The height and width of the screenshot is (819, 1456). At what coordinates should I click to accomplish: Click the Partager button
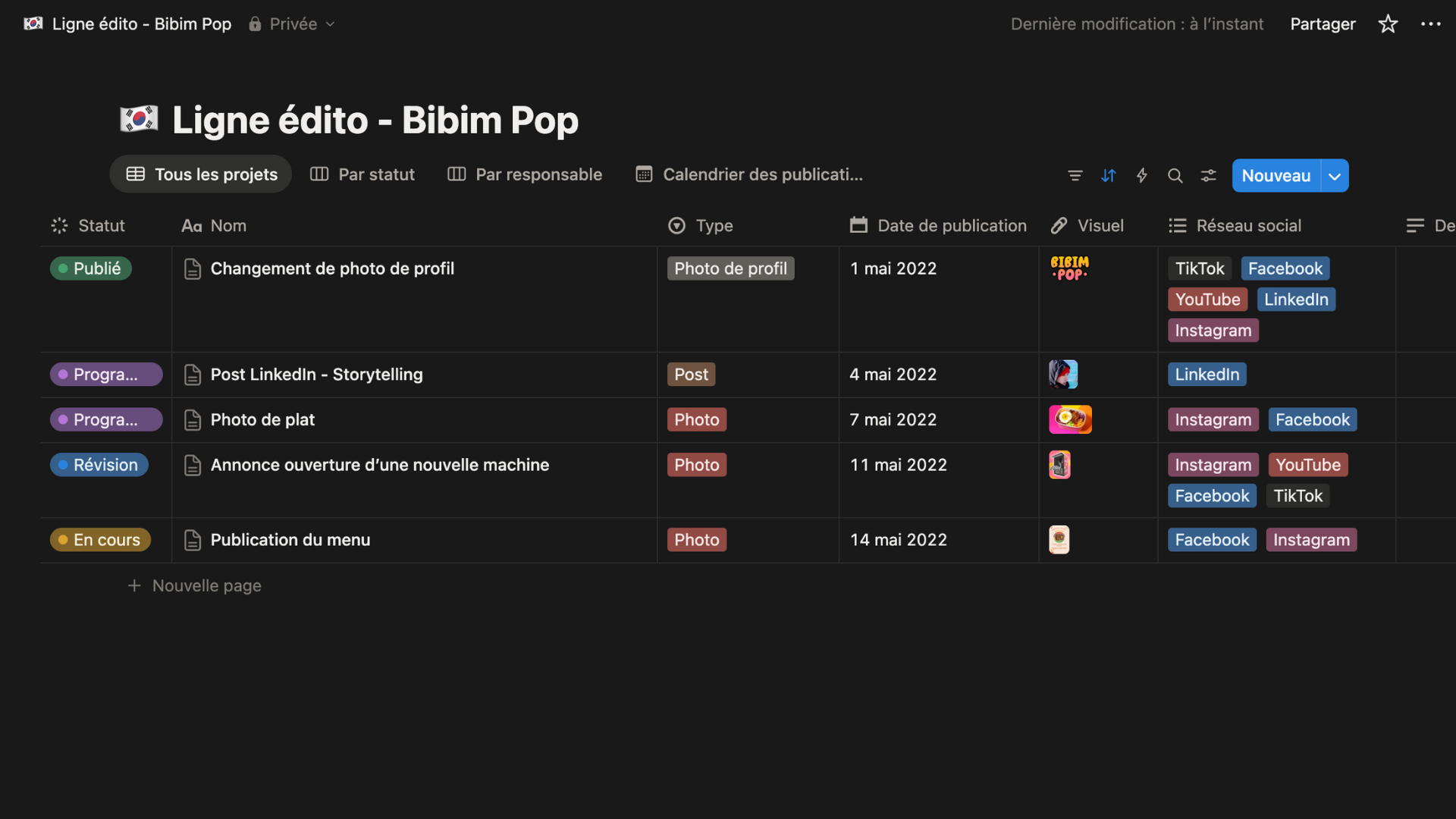coord(1323,24)
